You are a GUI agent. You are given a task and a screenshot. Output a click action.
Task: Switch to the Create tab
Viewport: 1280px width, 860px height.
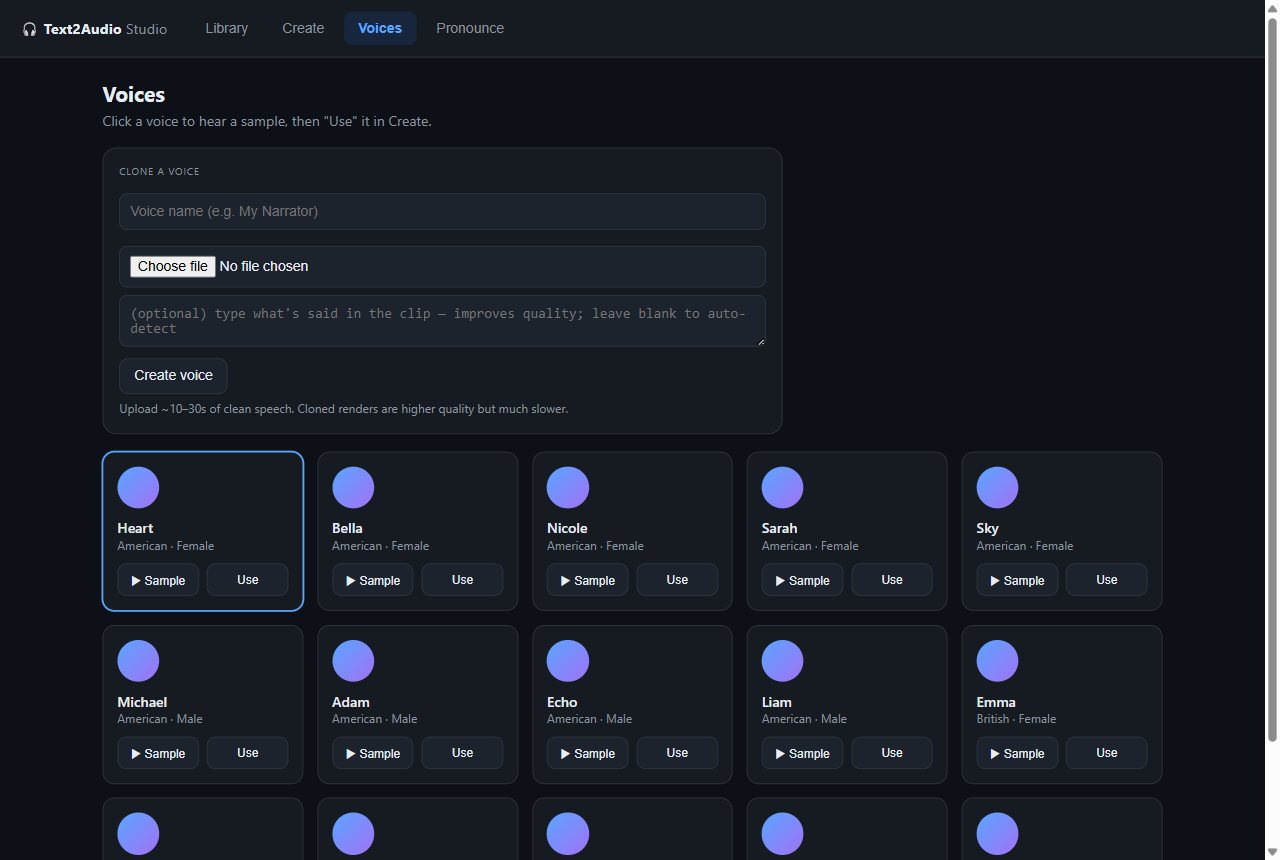point(303,28)
